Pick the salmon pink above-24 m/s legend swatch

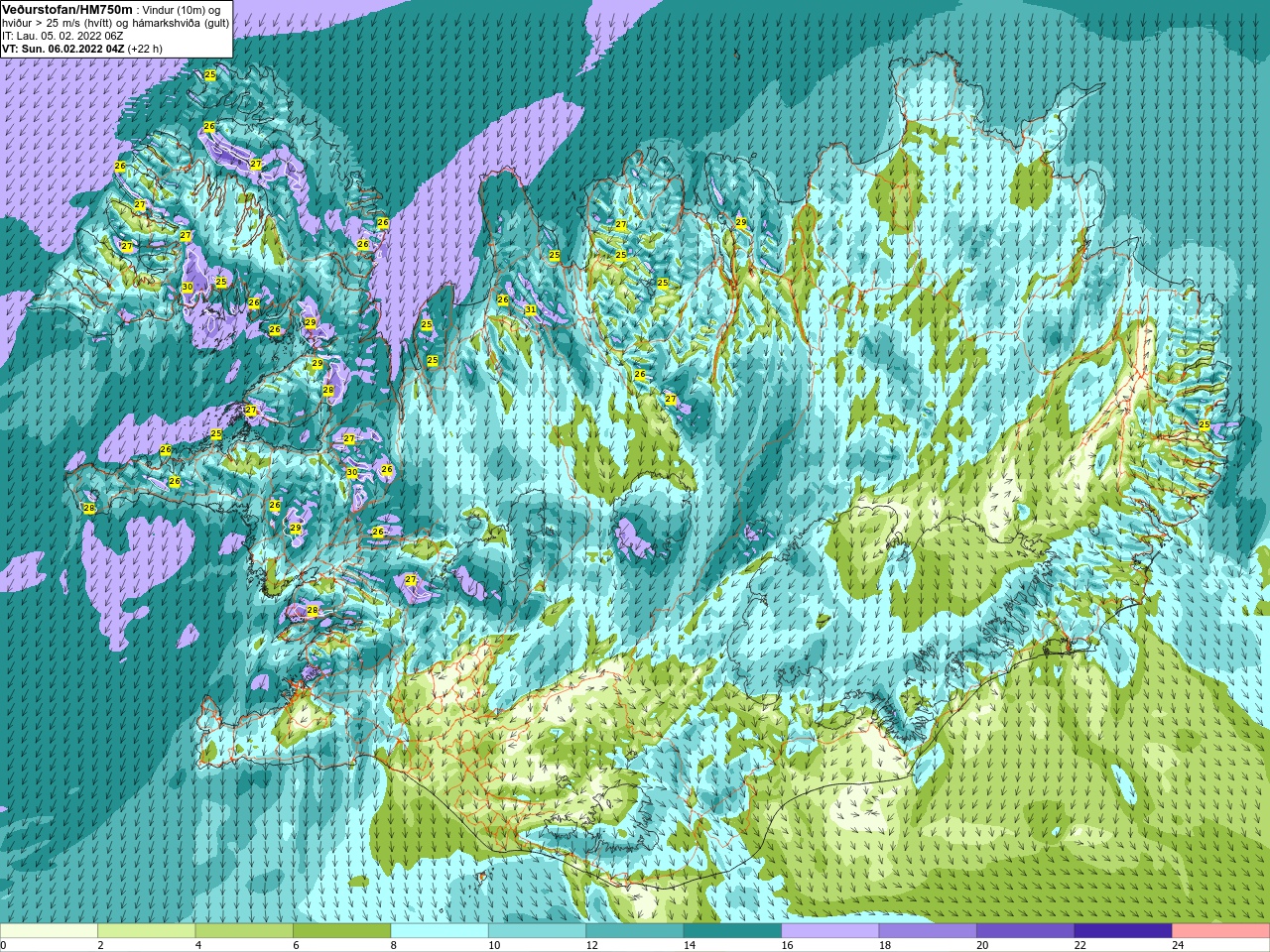click(1221, 931)
